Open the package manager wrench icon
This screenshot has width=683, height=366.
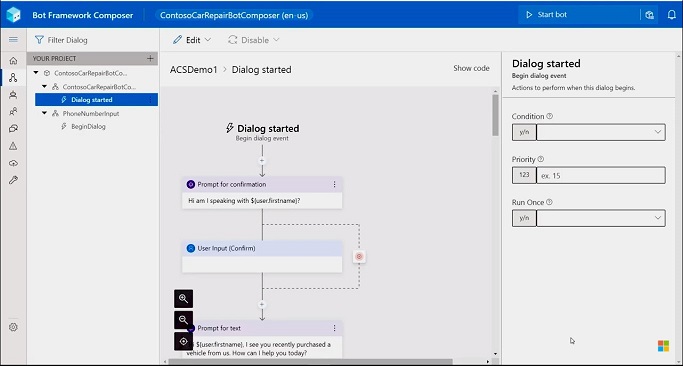coord(14,180)
